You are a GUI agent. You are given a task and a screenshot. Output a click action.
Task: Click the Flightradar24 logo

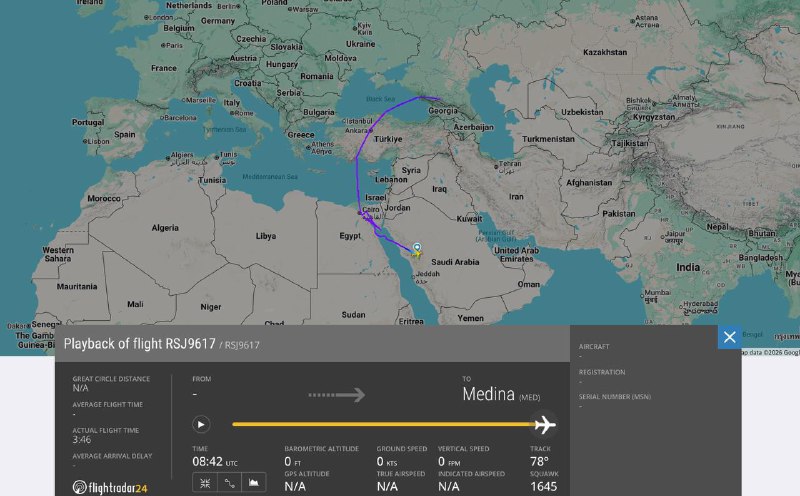pos(110,487)
